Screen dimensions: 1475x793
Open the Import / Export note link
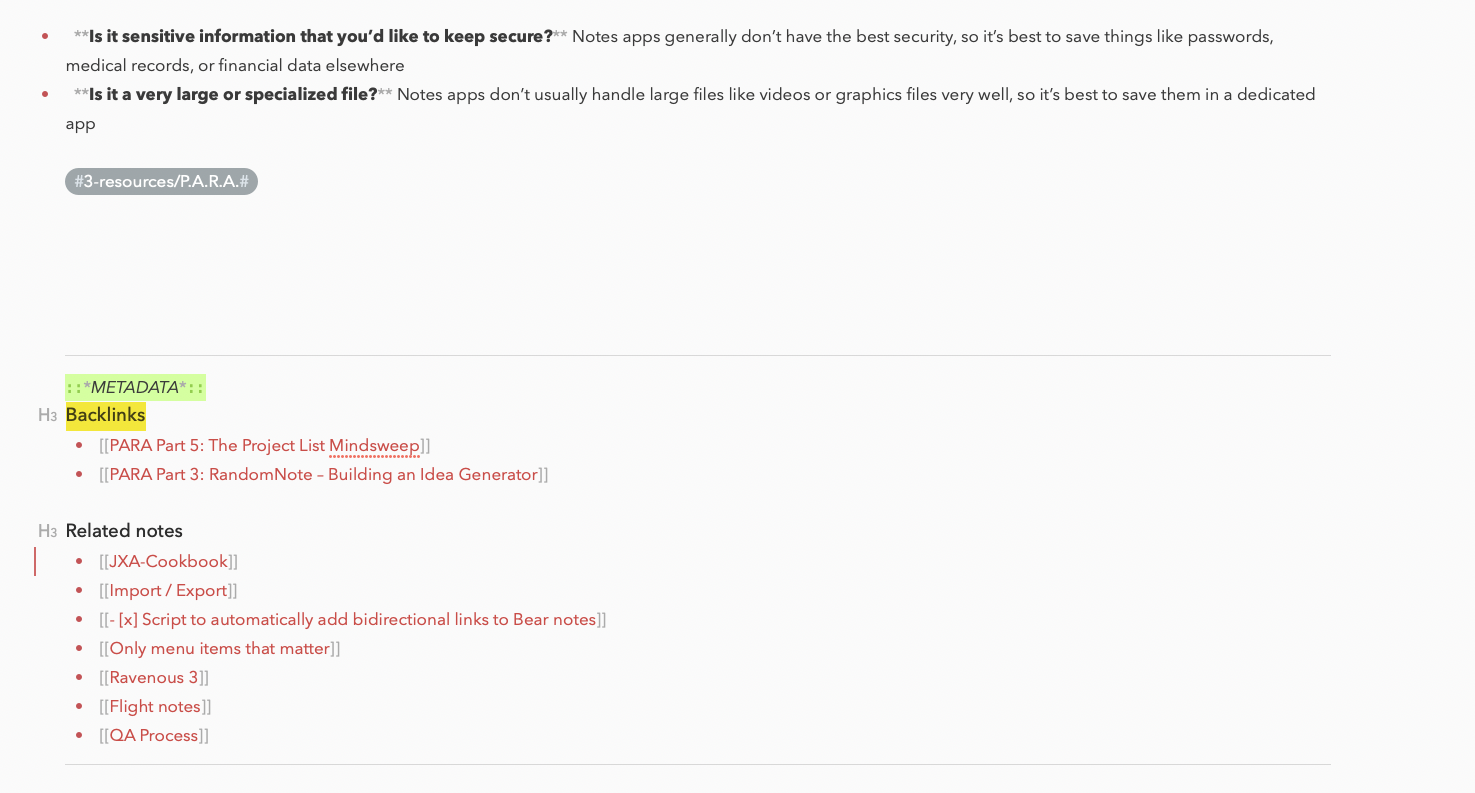tap(168, 591)
